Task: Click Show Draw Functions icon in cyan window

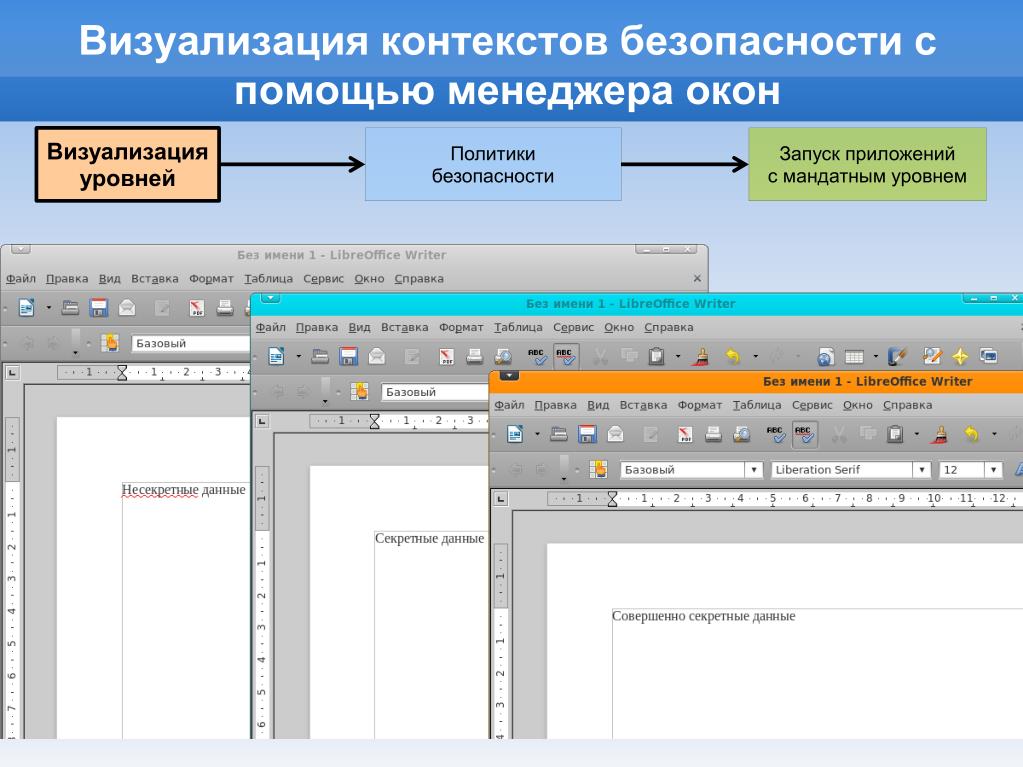Action: tap(898, 356)
